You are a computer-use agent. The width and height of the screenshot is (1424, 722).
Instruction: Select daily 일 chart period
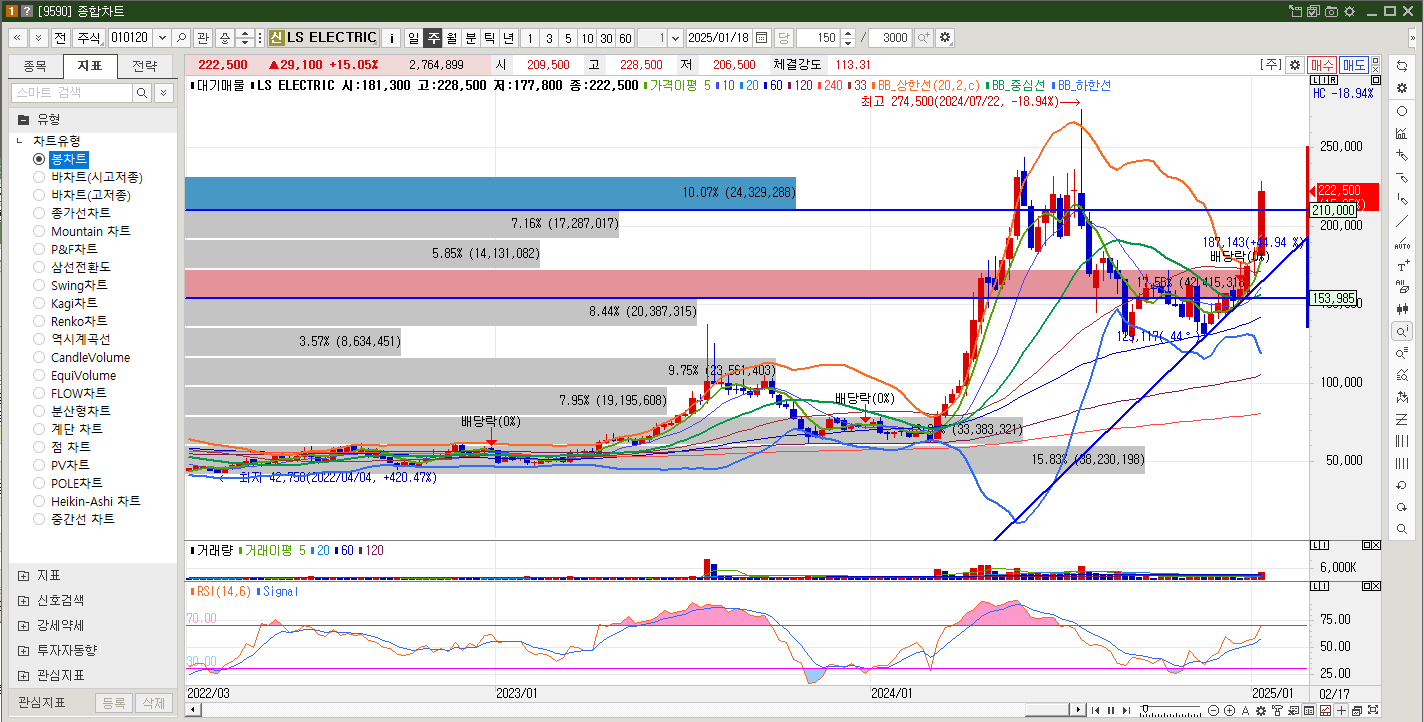[x=413, y=37]
